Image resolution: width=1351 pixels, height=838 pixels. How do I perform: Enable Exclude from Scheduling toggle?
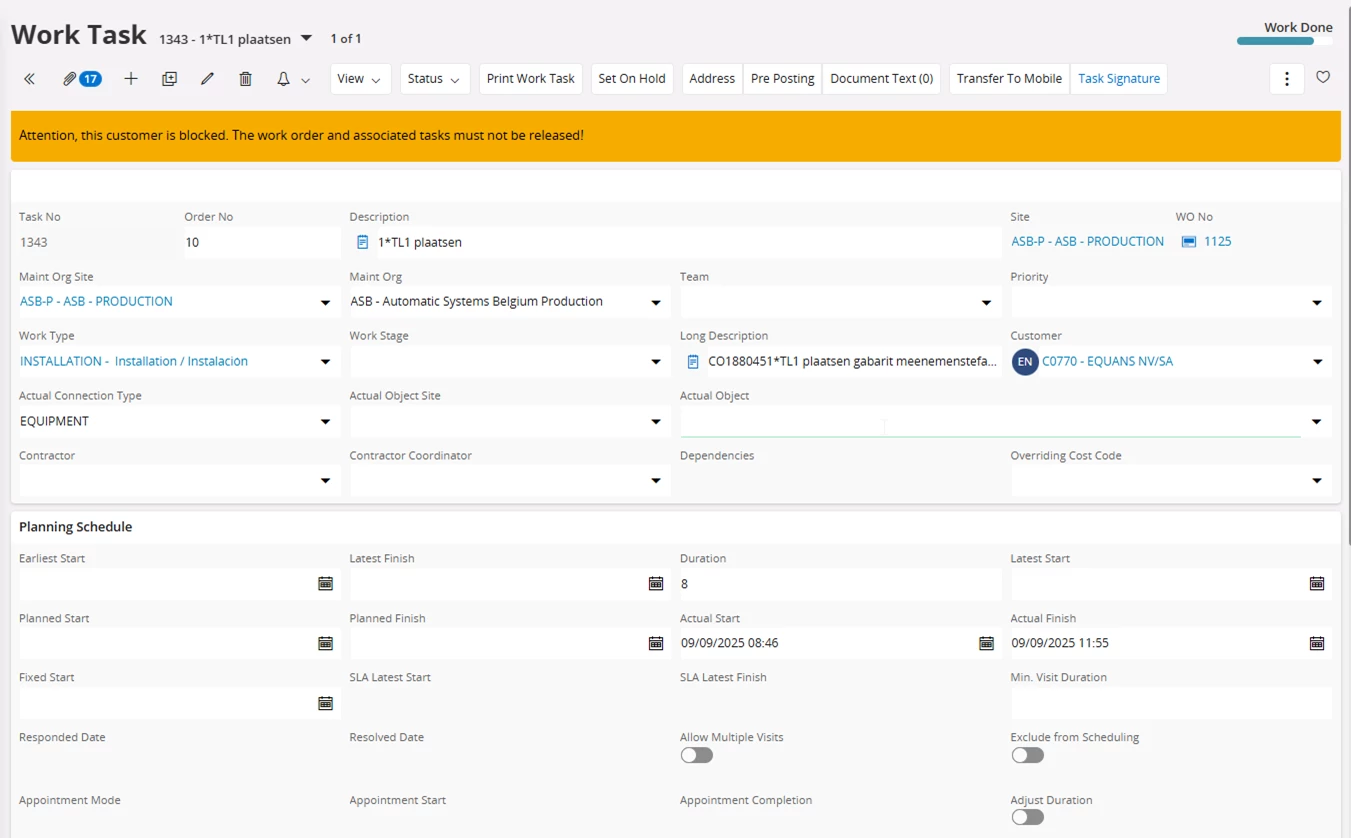(1027, 756)
